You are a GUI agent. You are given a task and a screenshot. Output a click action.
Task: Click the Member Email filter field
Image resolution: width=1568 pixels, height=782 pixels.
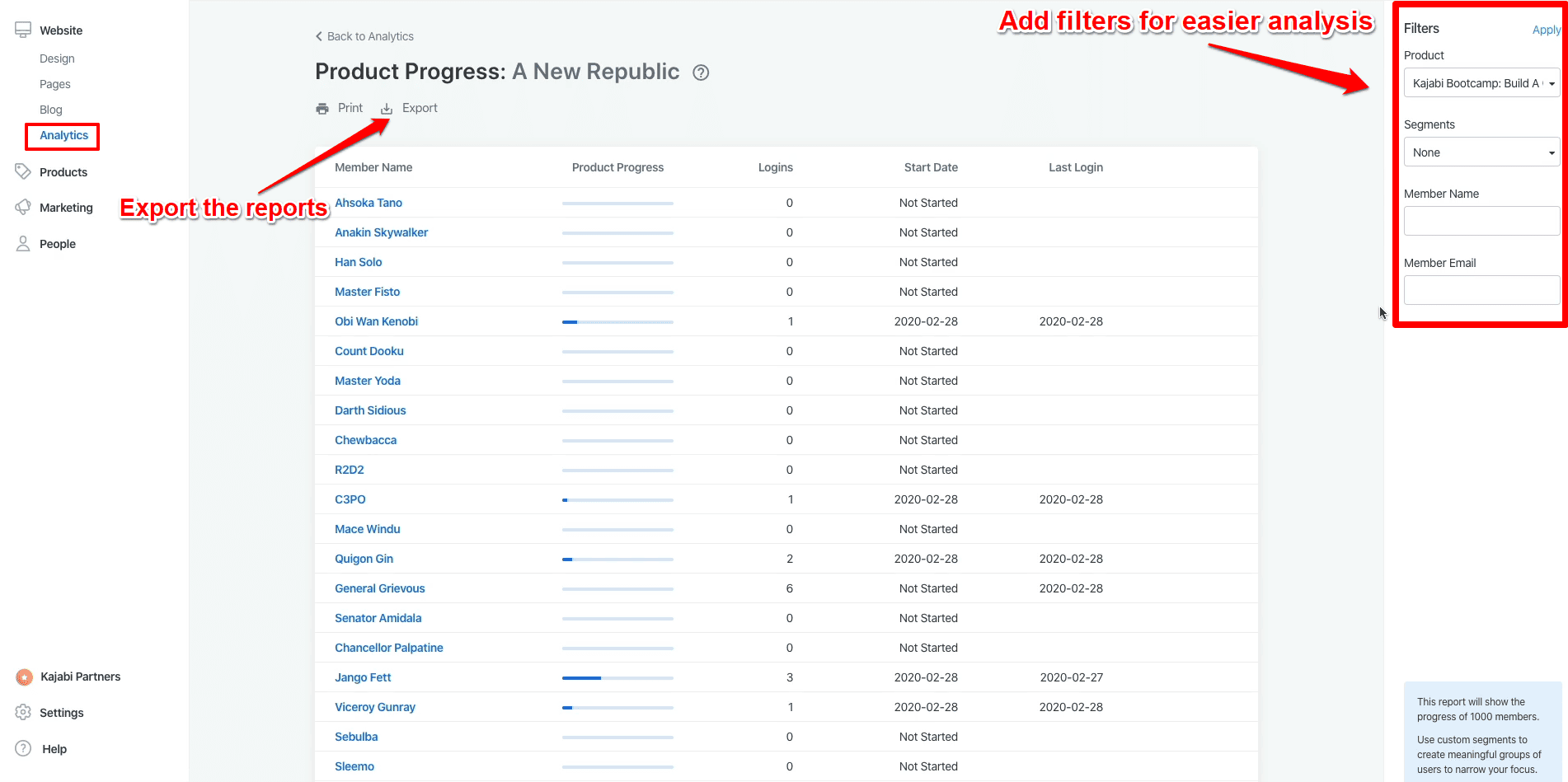tap(1481, 290)
